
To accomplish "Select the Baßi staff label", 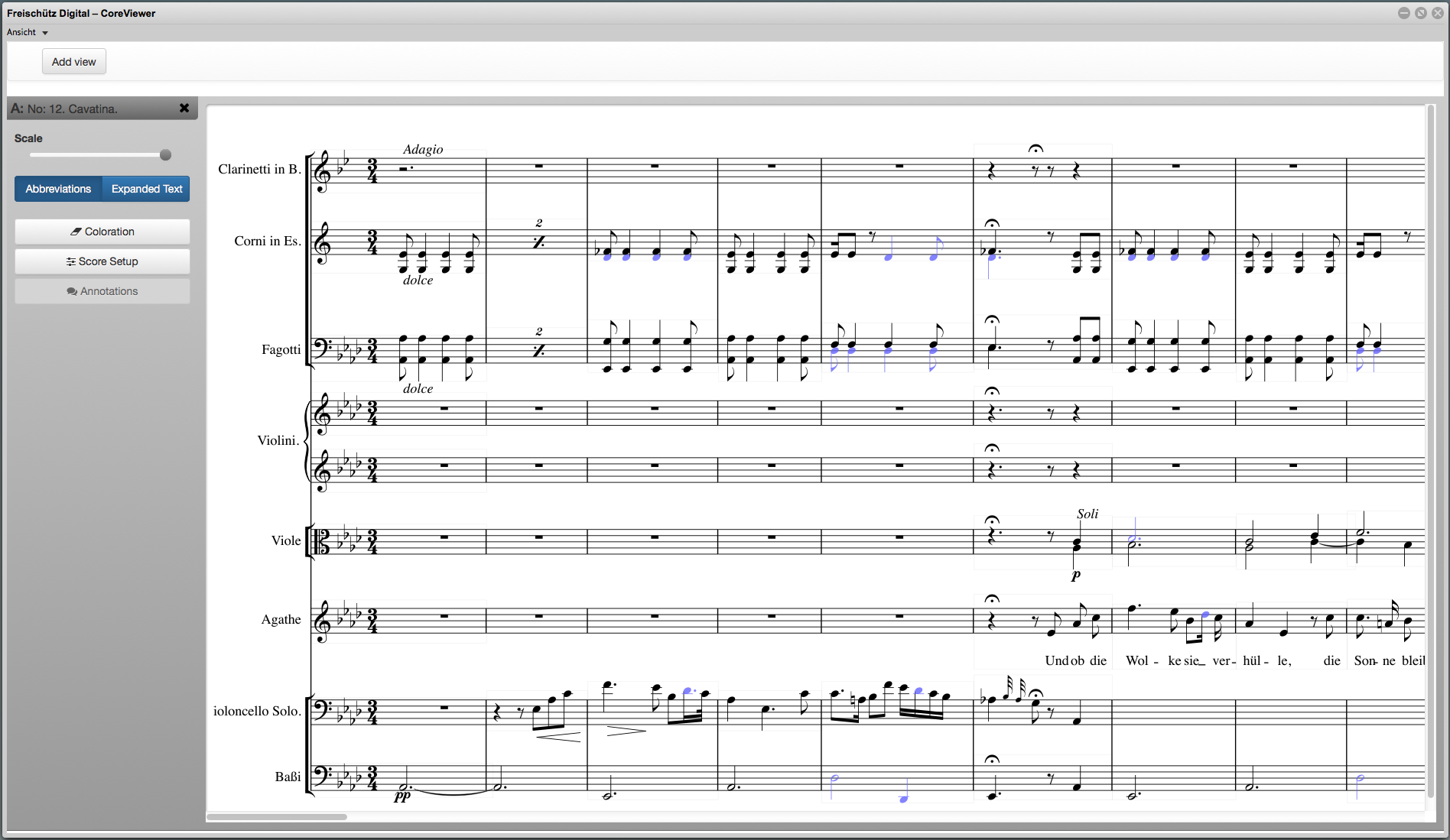I will (288, 777).
